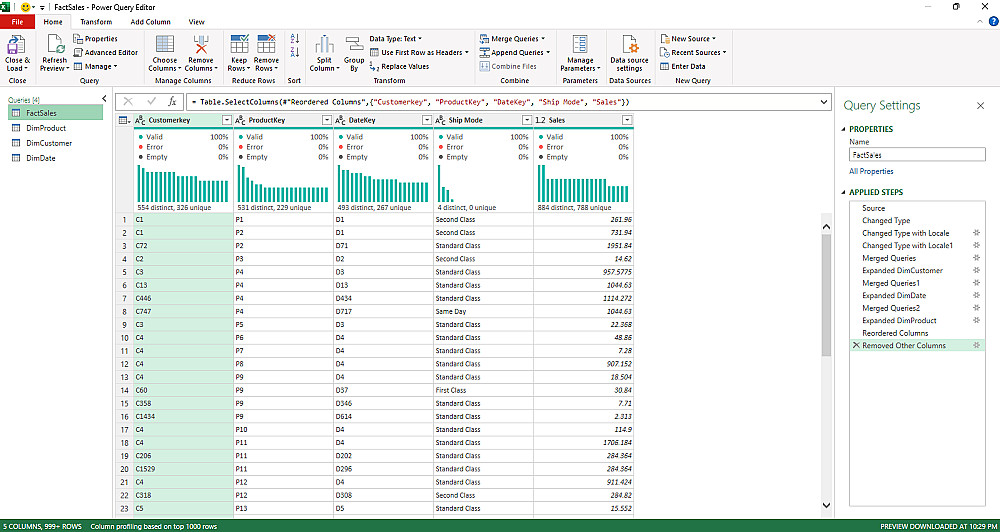
Task: Click the Choose Columns icon
Action: [x=165, y=45]
